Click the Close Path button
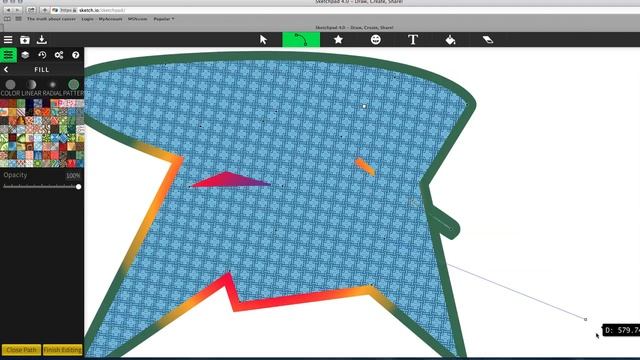Image resolution: width=640 pixels, height=360 pixels. pyautogui.click(x=21, y=350)
